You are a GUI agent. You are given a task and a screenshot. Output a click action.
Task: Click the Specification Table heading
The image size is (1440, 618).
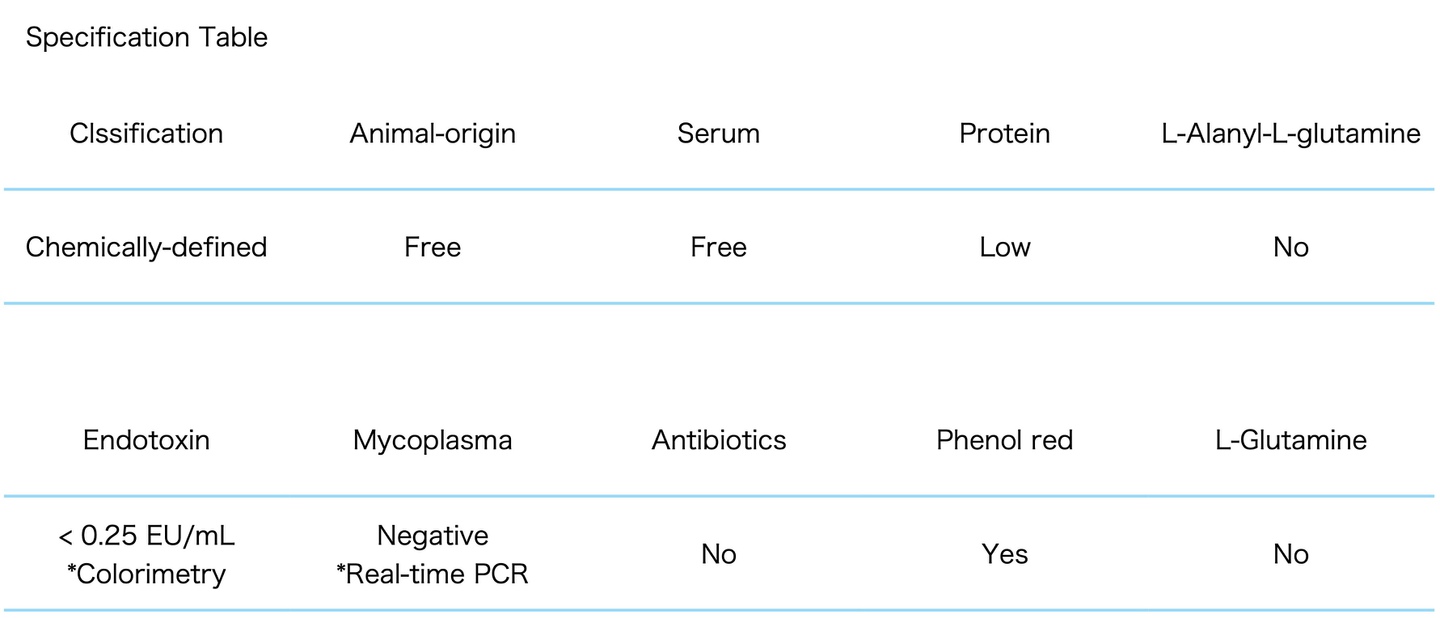[146, 38]
